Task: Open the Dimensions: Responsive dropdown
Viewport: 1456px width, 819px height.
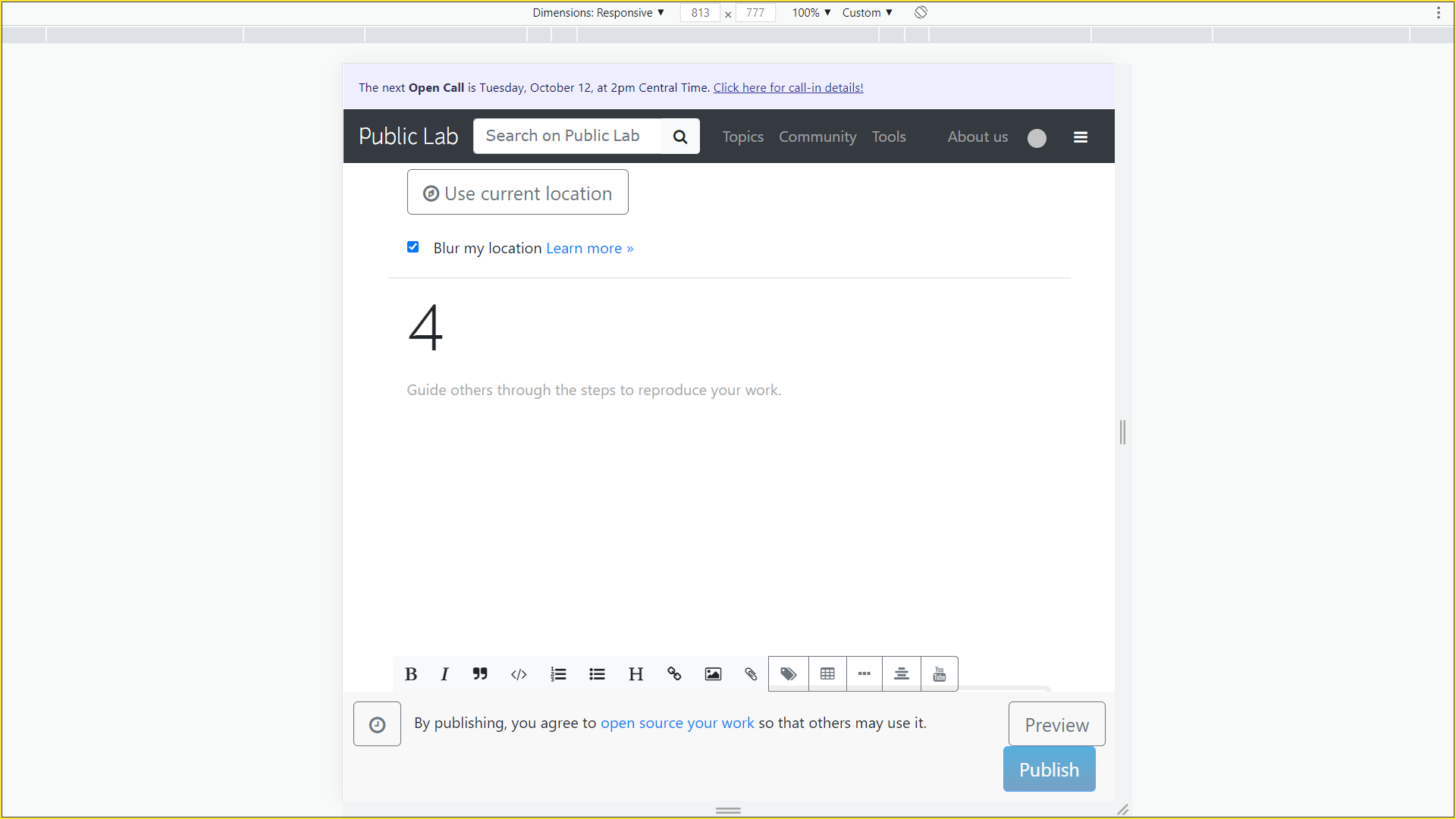Action: click(x=598, y=12)
